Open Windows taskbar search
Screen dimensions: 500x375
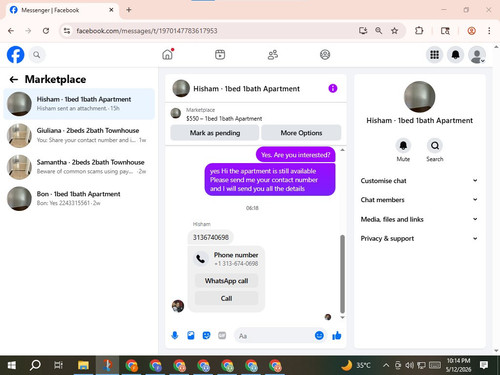point(35,365)
